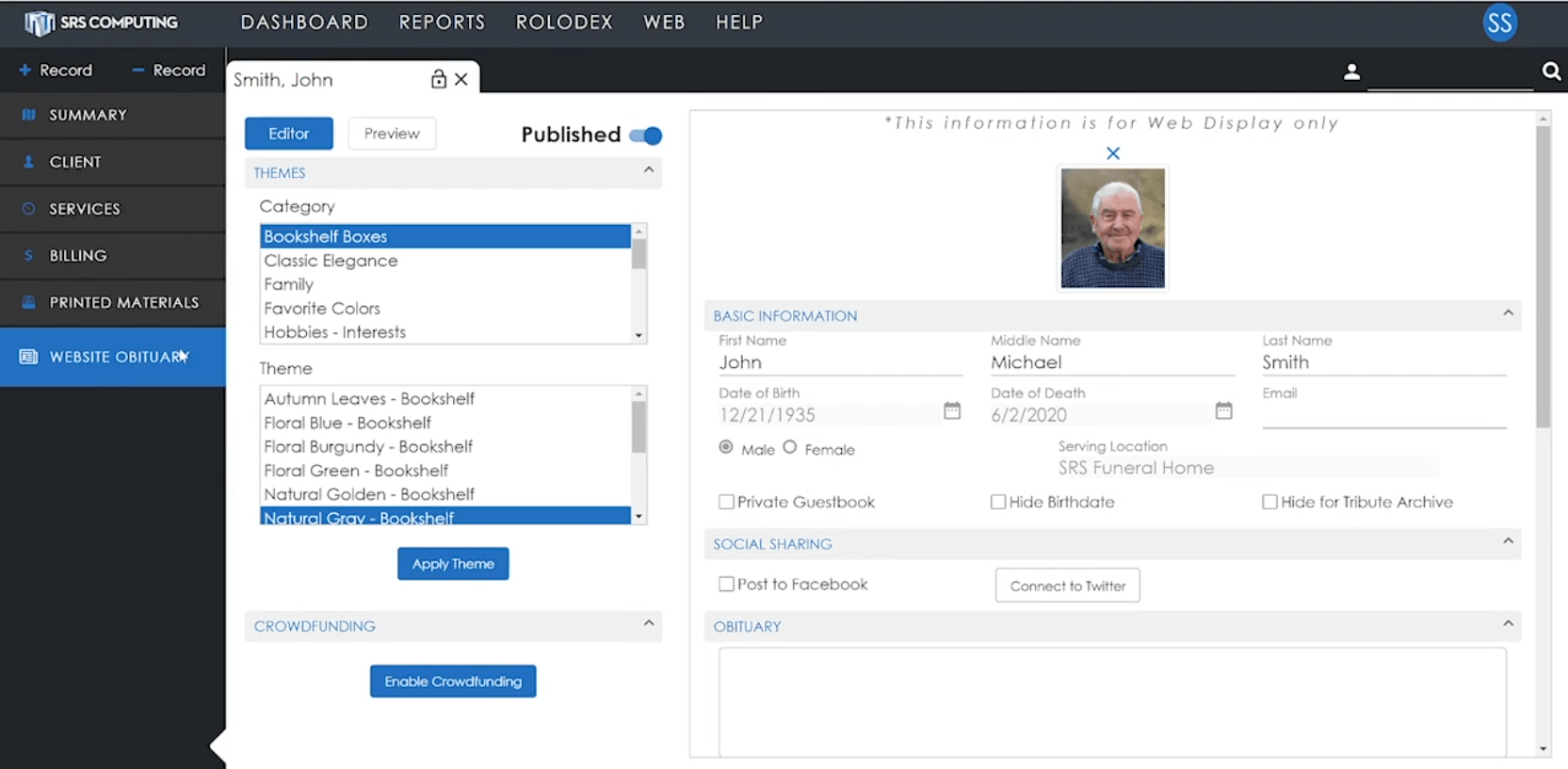The width and height of the screenshot is (1568, 769).
Task: Add a new record with plus Record
Action: (x=56, y=71)
